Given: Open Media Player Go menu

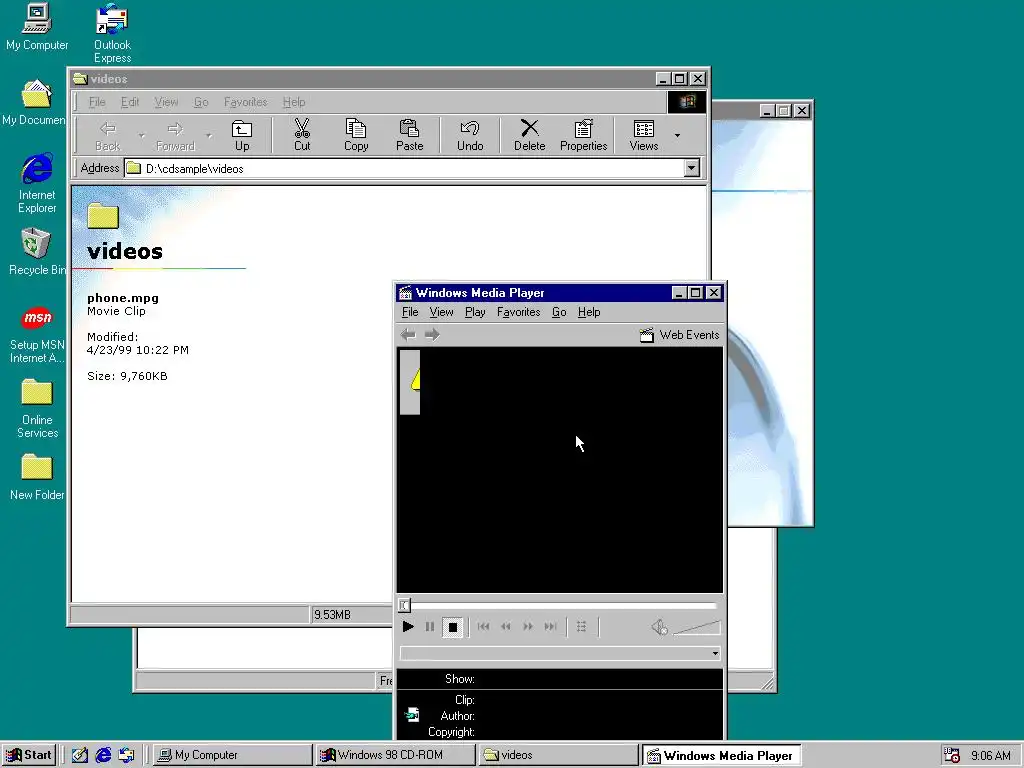Looking at the screenshot, I should pyautogui.click(x=559, y=312).
